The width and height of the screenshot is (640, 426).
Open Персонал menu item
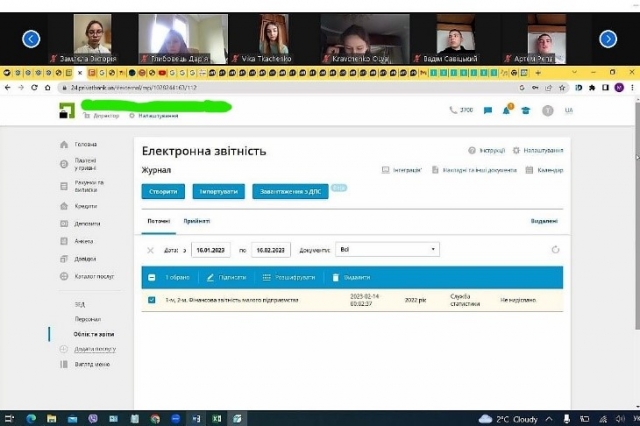pos(88,319)
